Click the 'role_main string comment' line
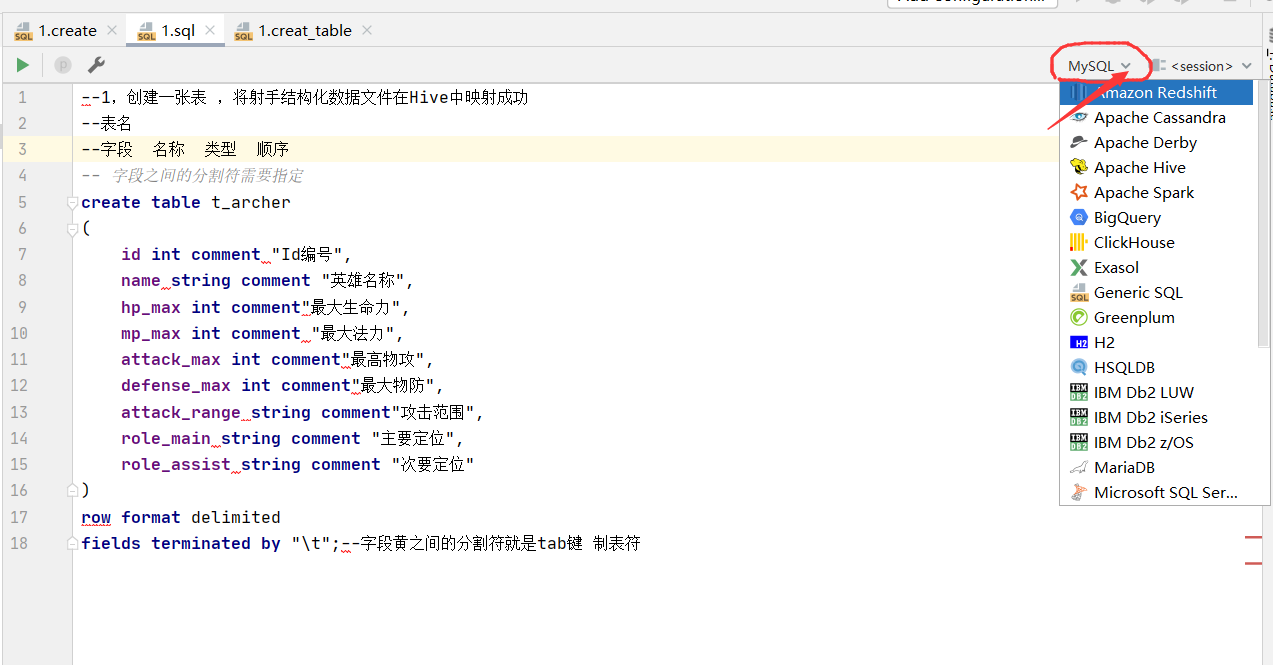This screenshot has height=665, width=1273. coord(292,438)
